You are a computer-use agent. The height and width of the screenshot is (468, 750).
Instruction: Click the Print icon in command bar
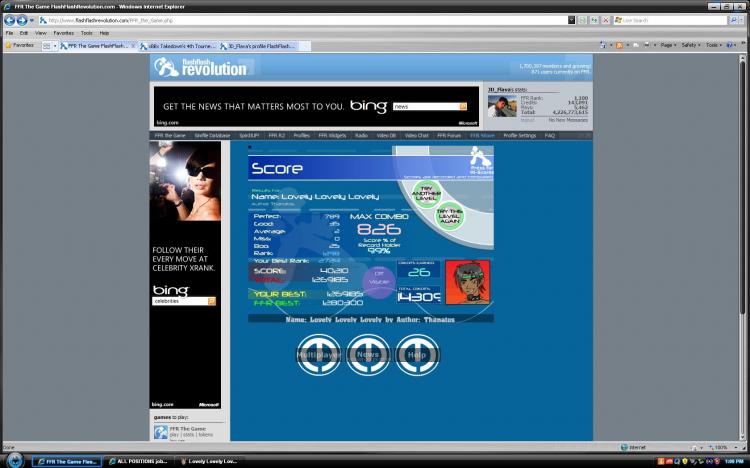(647, 45)
